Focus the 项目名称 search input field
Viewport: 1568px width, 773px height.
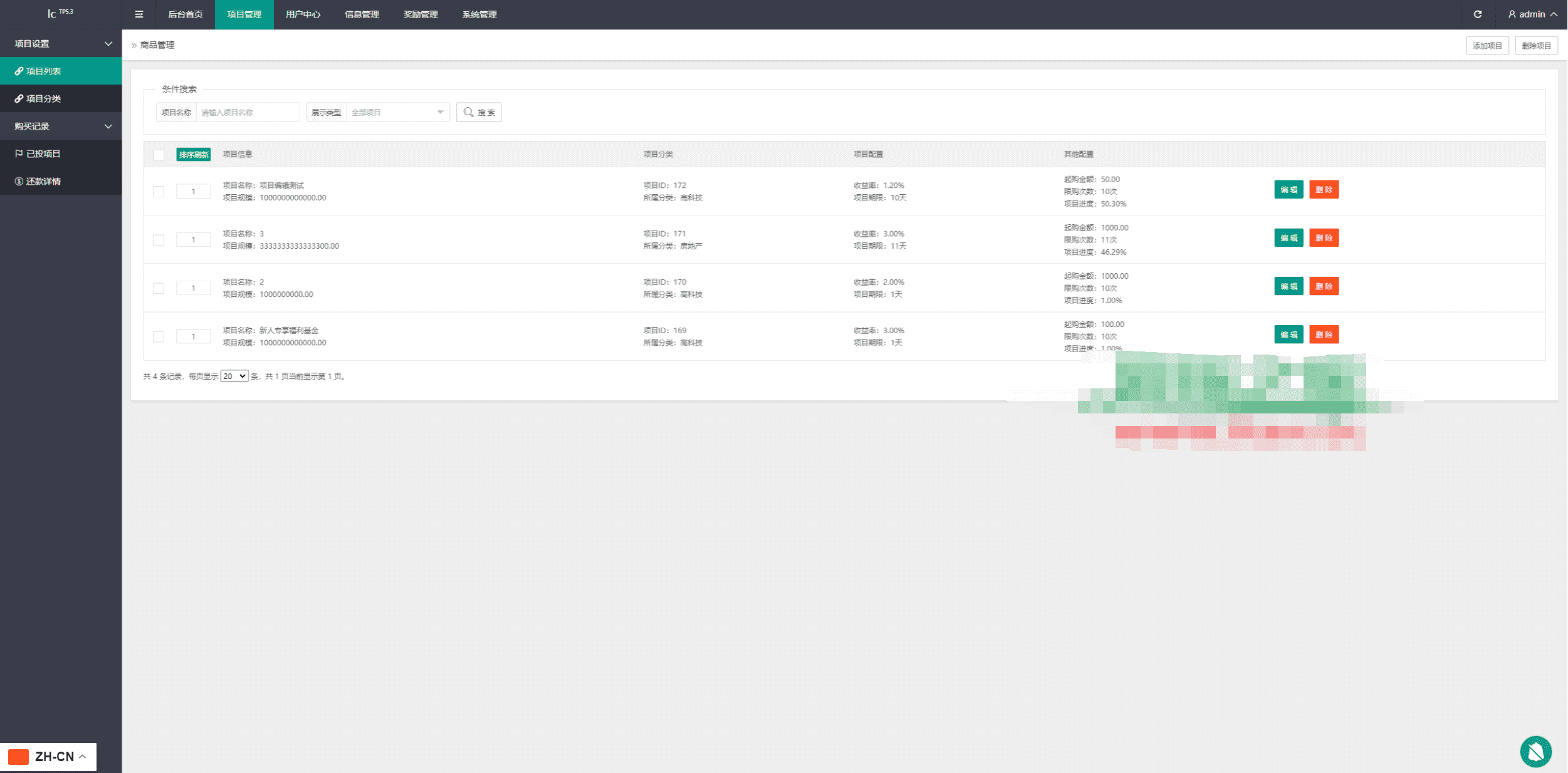pyautogui.click(x=248, y=113)
